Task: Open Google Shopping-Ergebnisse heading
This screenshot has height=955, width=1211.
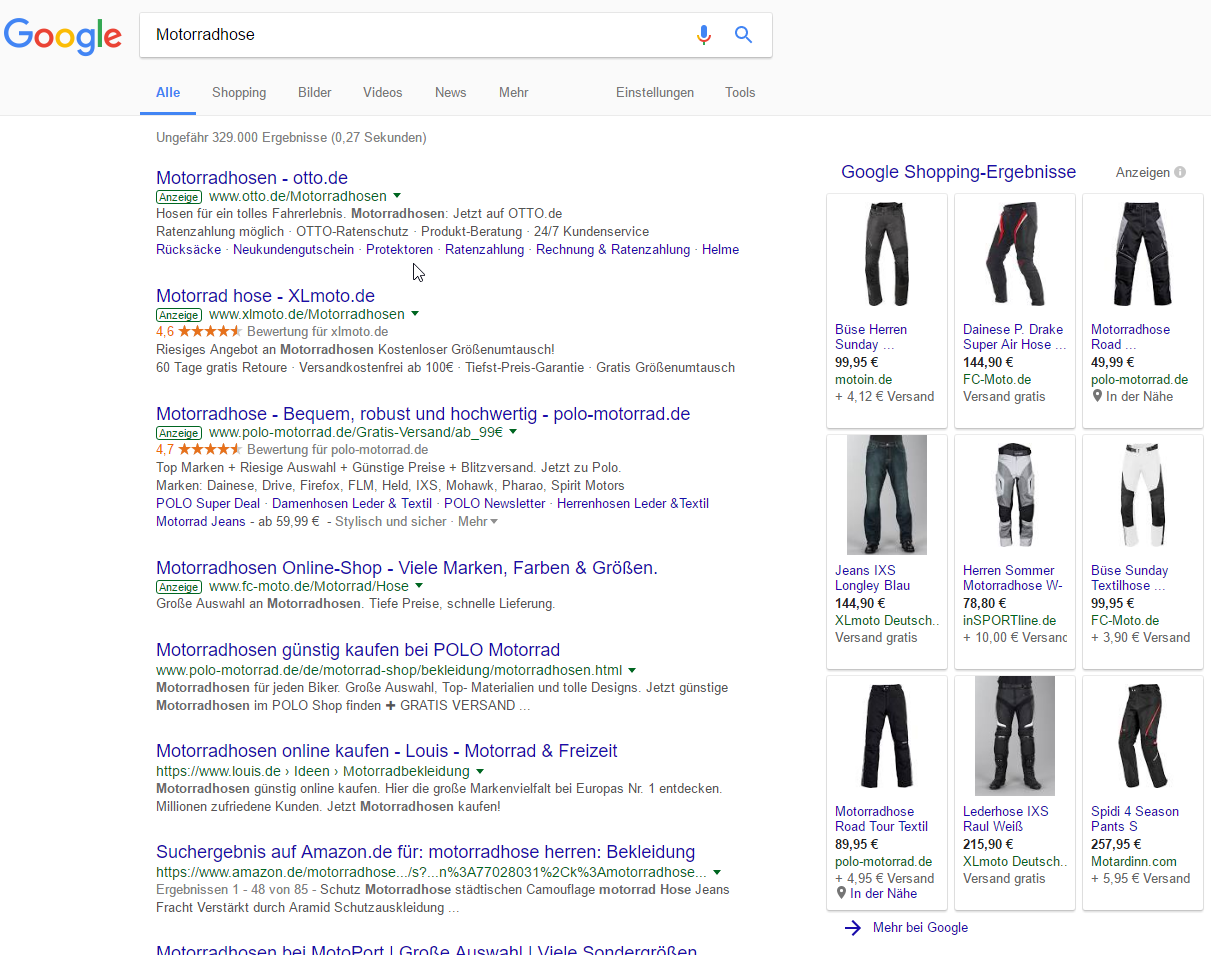Action: 958,172
